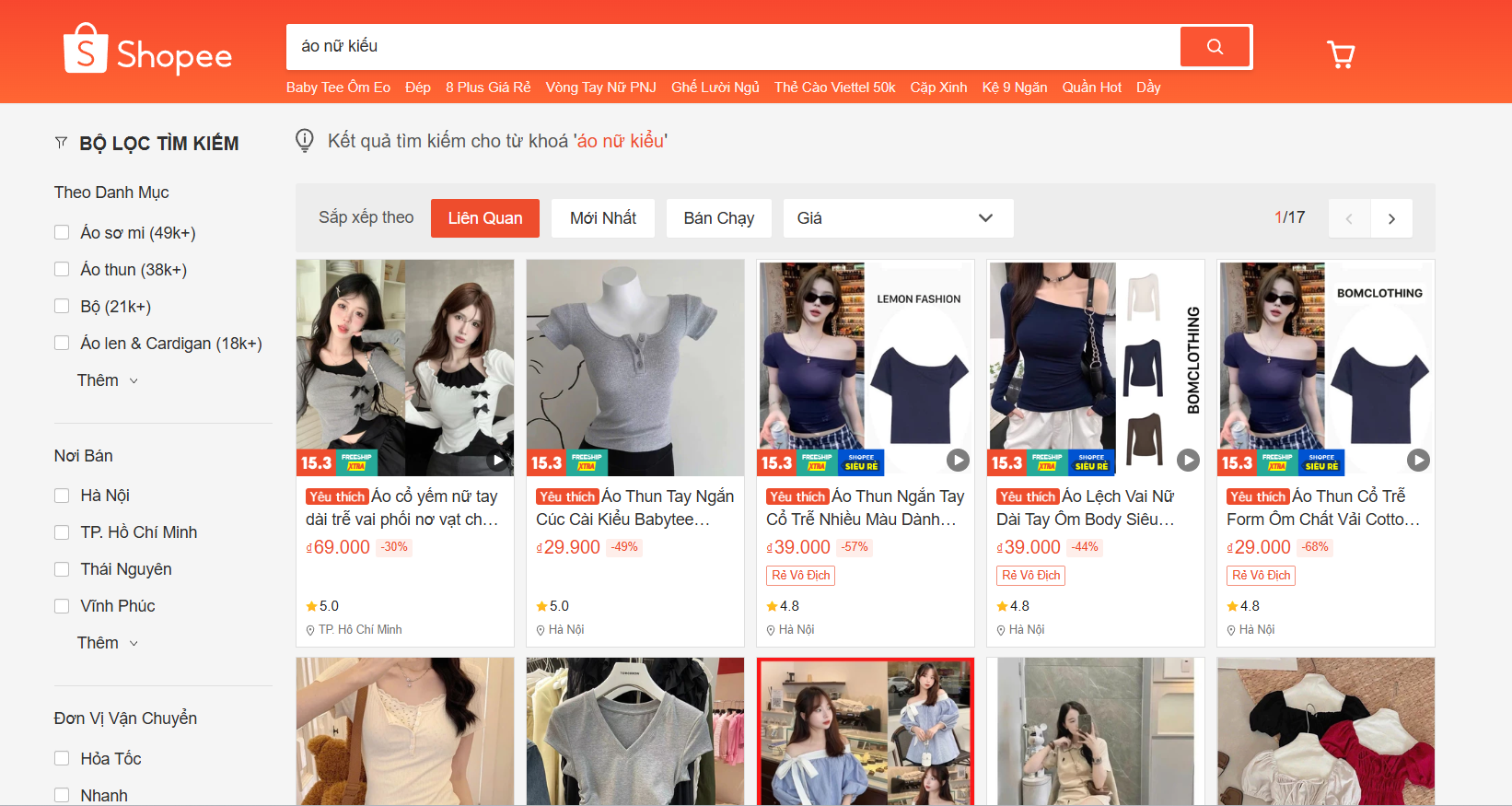Screen dimensions: 1512x806
Task: Click Rẻ Vô Địch badge on ₫29.000 item
Action: [1262, 576]
